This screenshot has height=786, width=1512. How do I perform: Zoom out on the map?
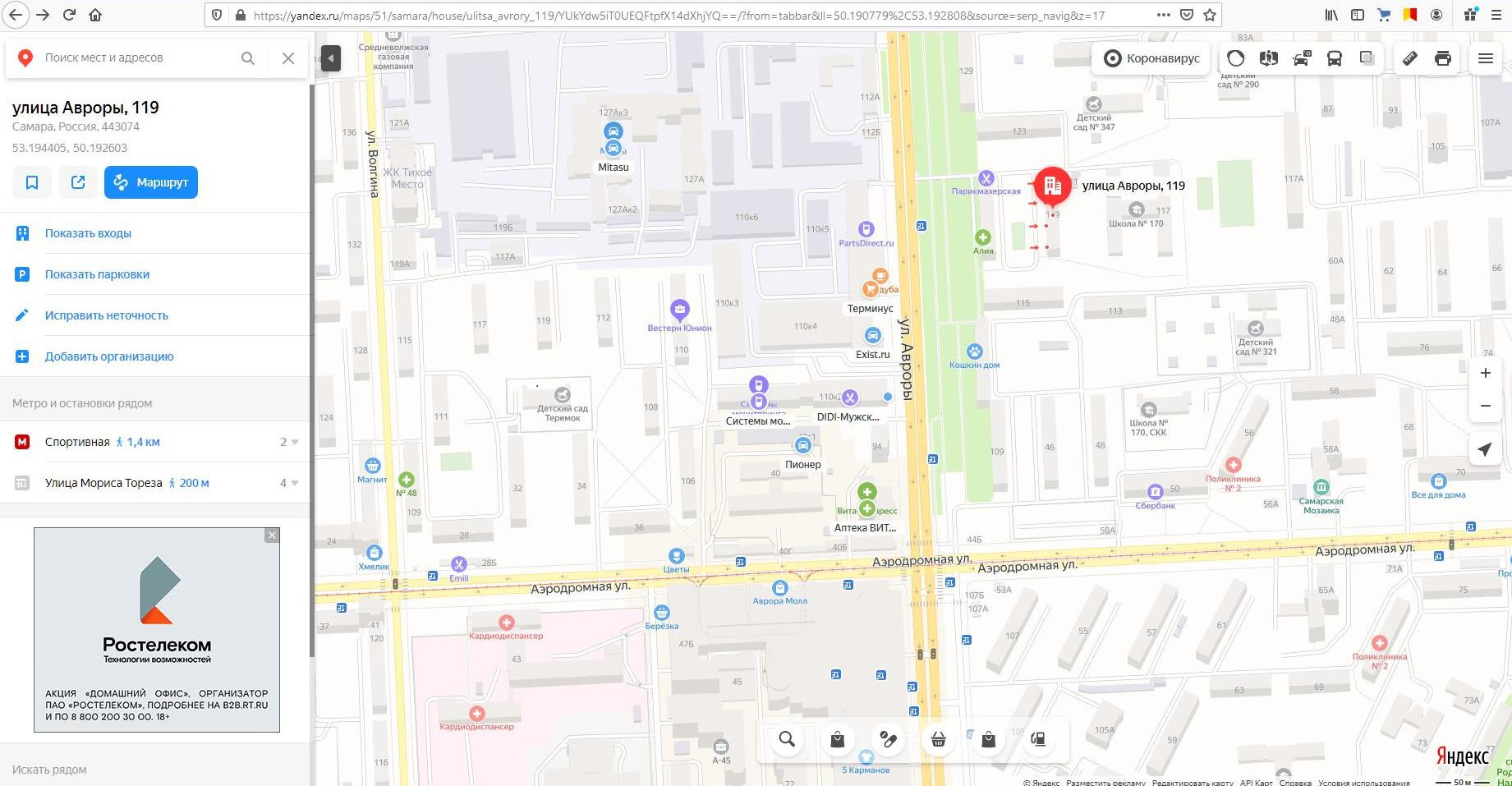(1486, 406)
